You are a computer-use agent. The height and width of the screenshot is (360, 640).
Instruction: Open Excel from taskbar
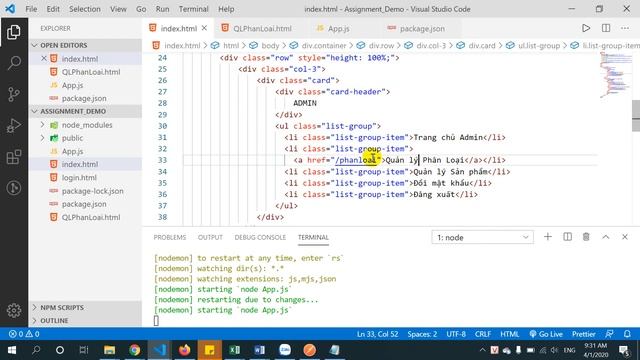tap(234, 350)
